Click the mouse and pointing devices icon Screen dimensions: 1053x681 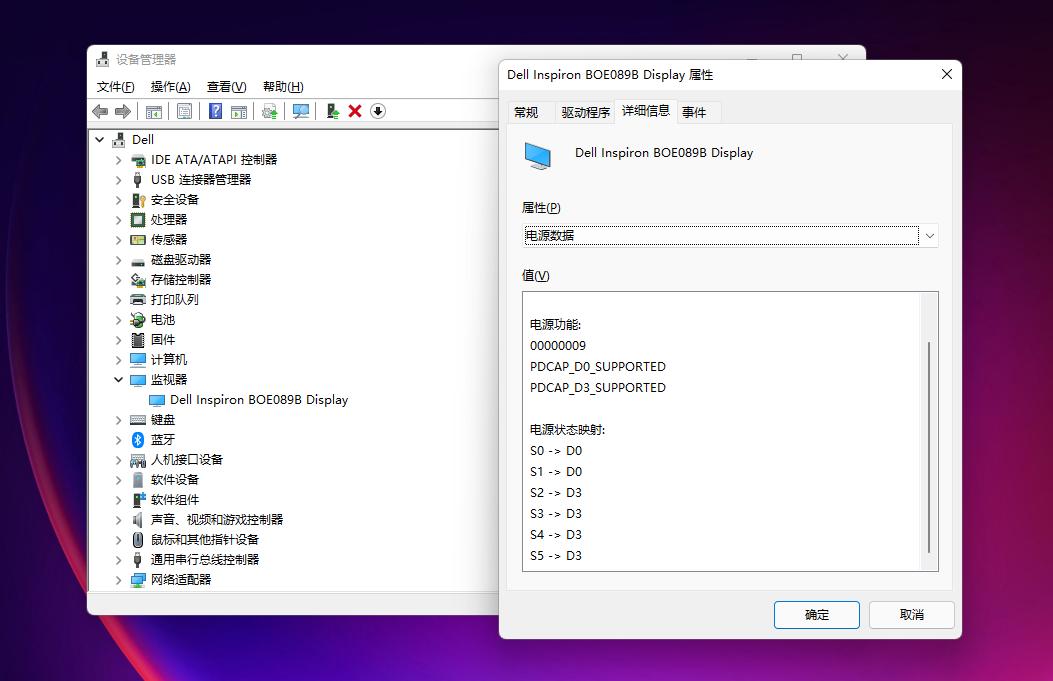[138, 540]
